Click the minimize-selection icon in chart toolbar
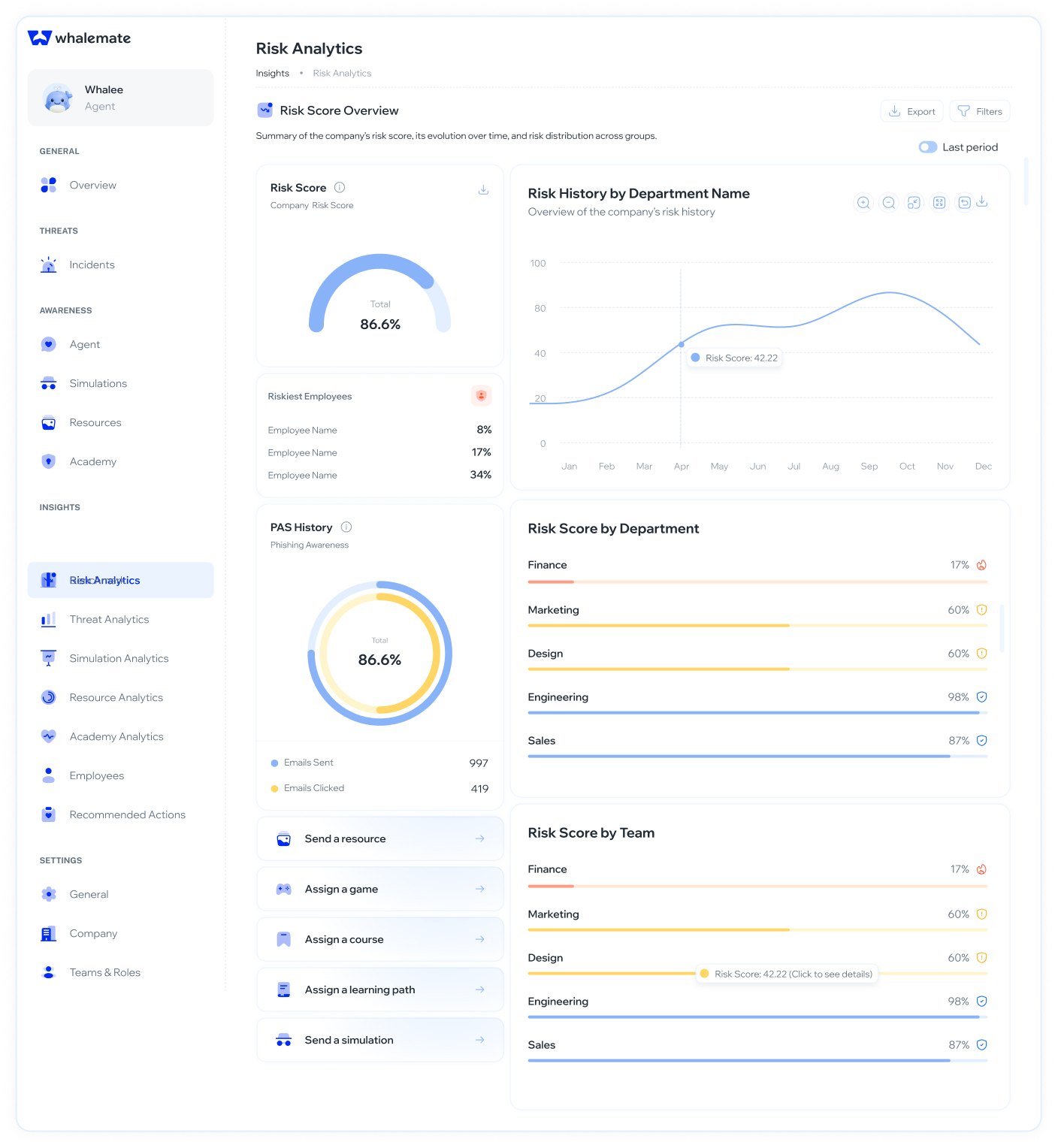The image size is (1058, 1148). coord(914,203)
